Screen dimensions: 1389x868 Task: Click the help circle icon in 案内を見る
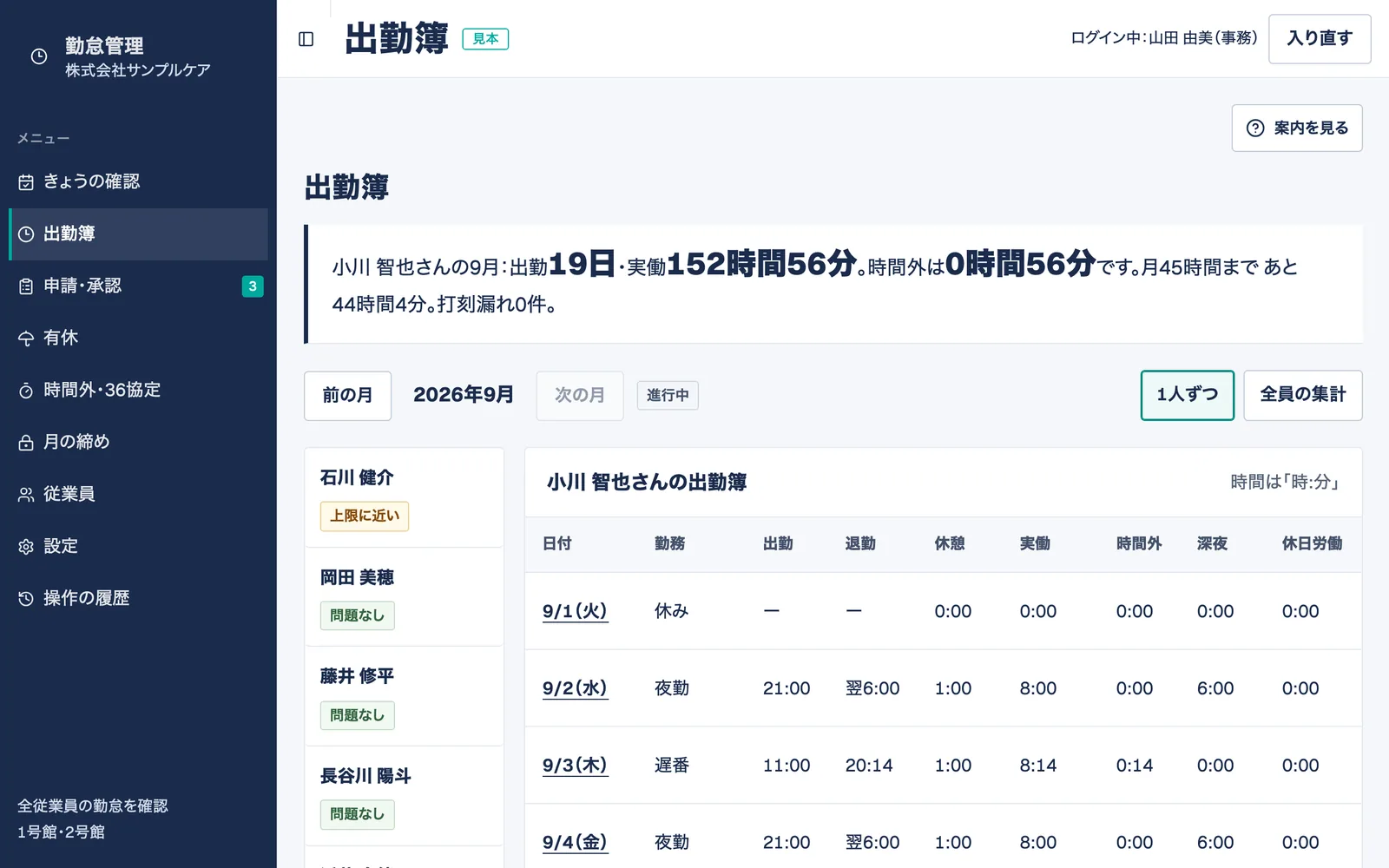pyautogui.click(x=1255, y=128)
